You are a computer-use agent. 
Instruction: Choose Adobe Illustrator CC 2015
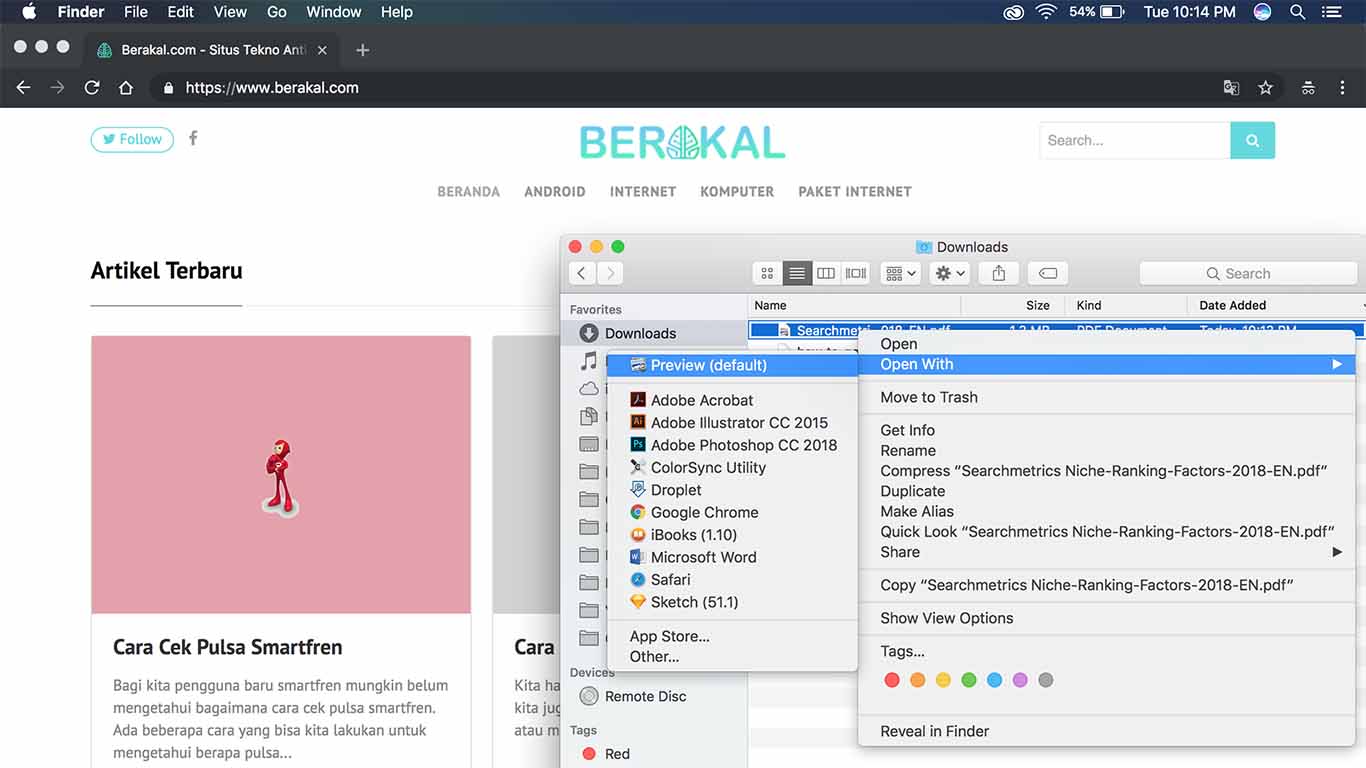pyautogui.click(x=728, y=423)
